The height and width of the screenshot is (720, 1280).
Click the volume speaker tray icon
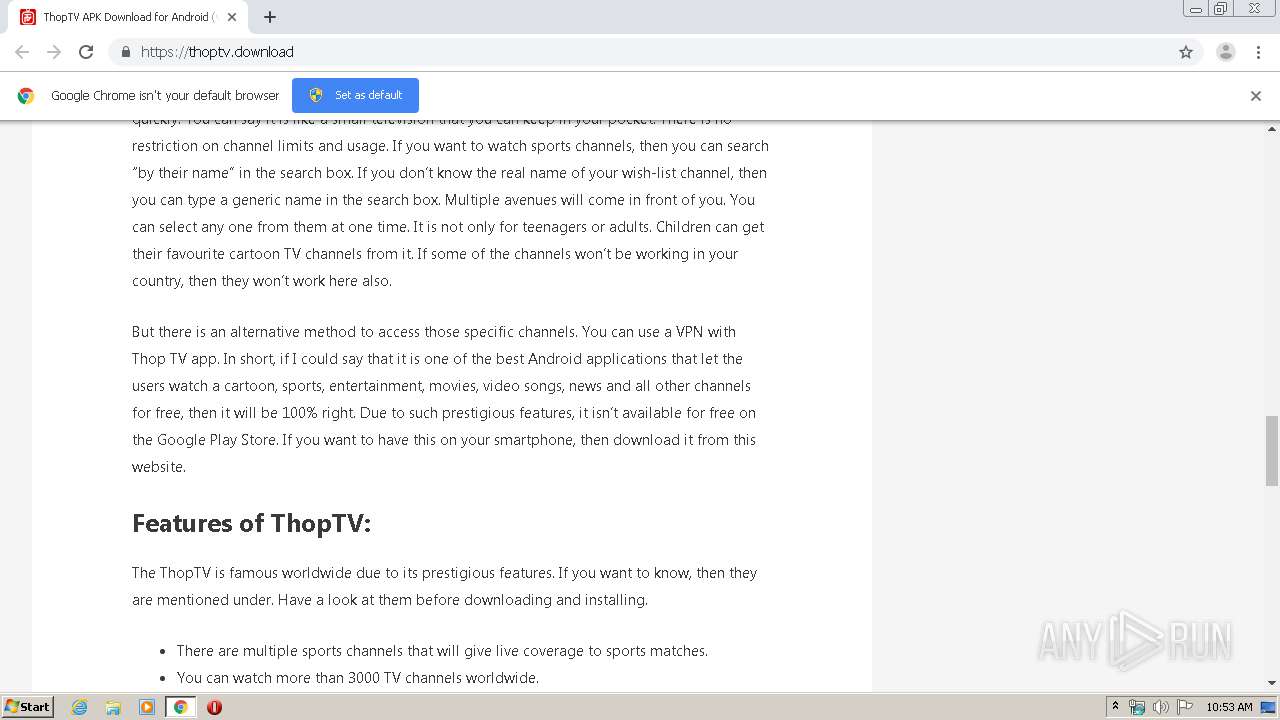[x=1161, y=707]
